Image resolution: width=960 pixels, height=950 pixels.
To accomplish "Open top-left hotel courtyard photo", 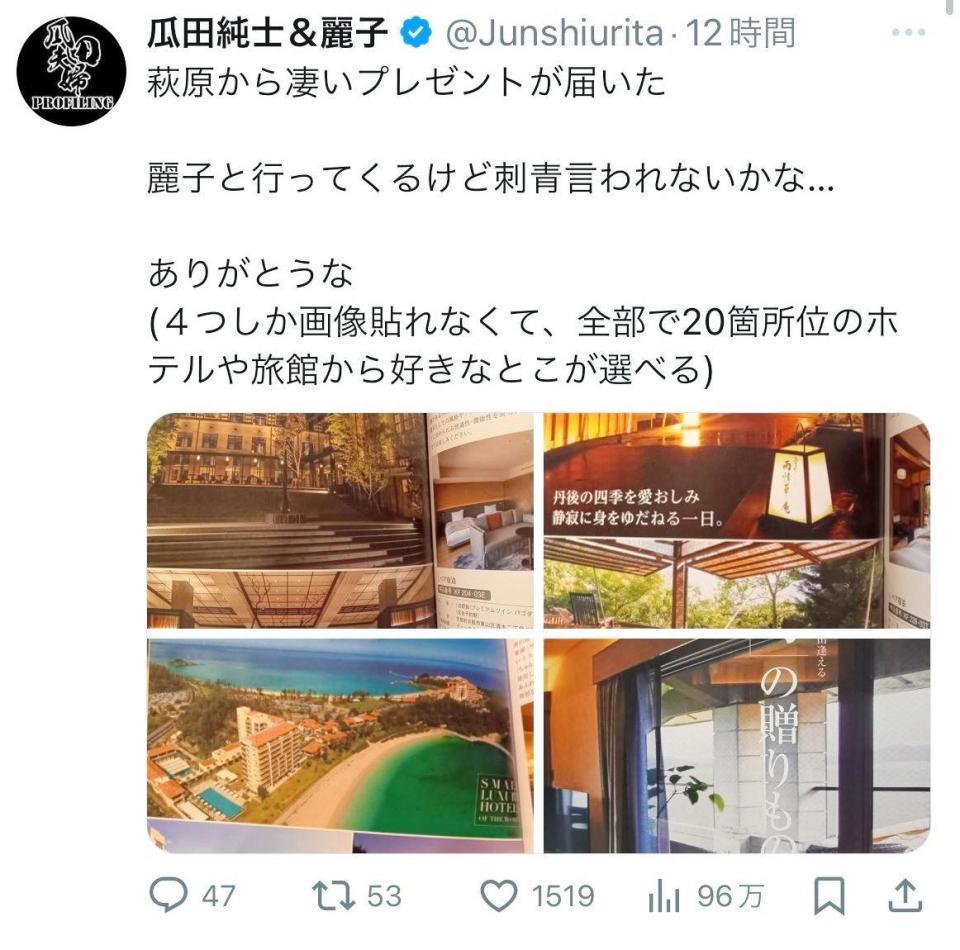I will (340, 521).
